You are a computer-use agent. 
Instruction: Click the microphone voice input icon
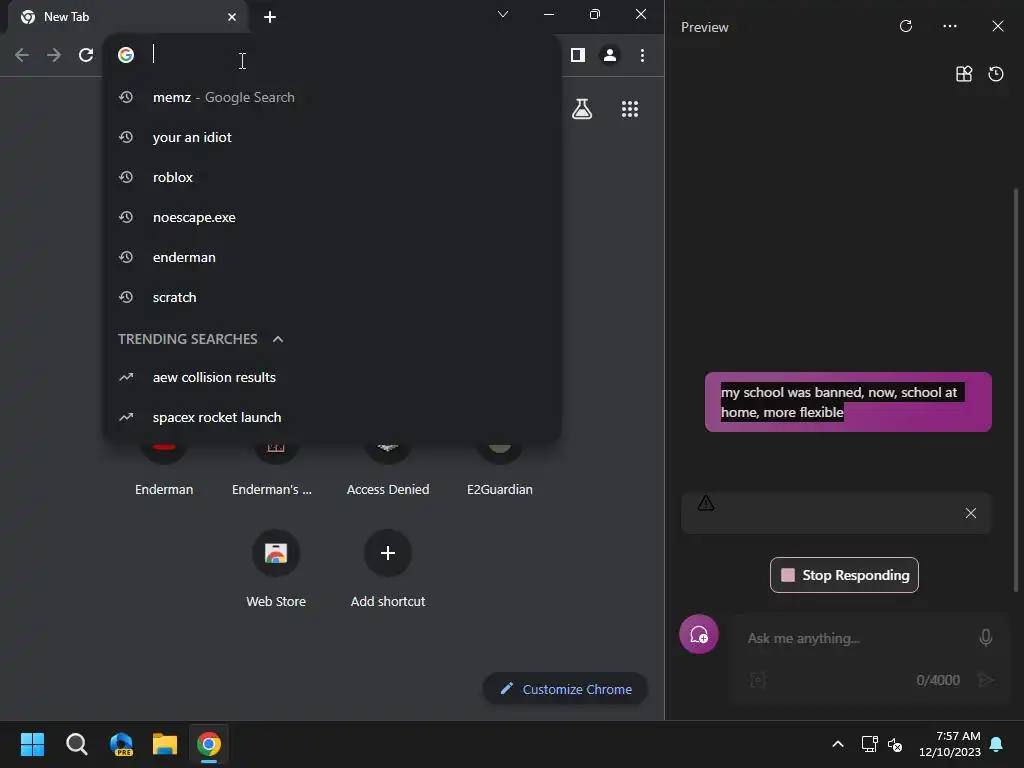[985, 637]
